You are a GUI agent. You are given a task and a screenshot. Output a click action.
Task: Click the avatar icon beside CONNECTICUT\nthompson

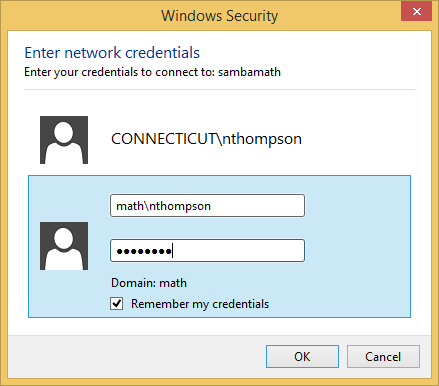coord(64,140)
